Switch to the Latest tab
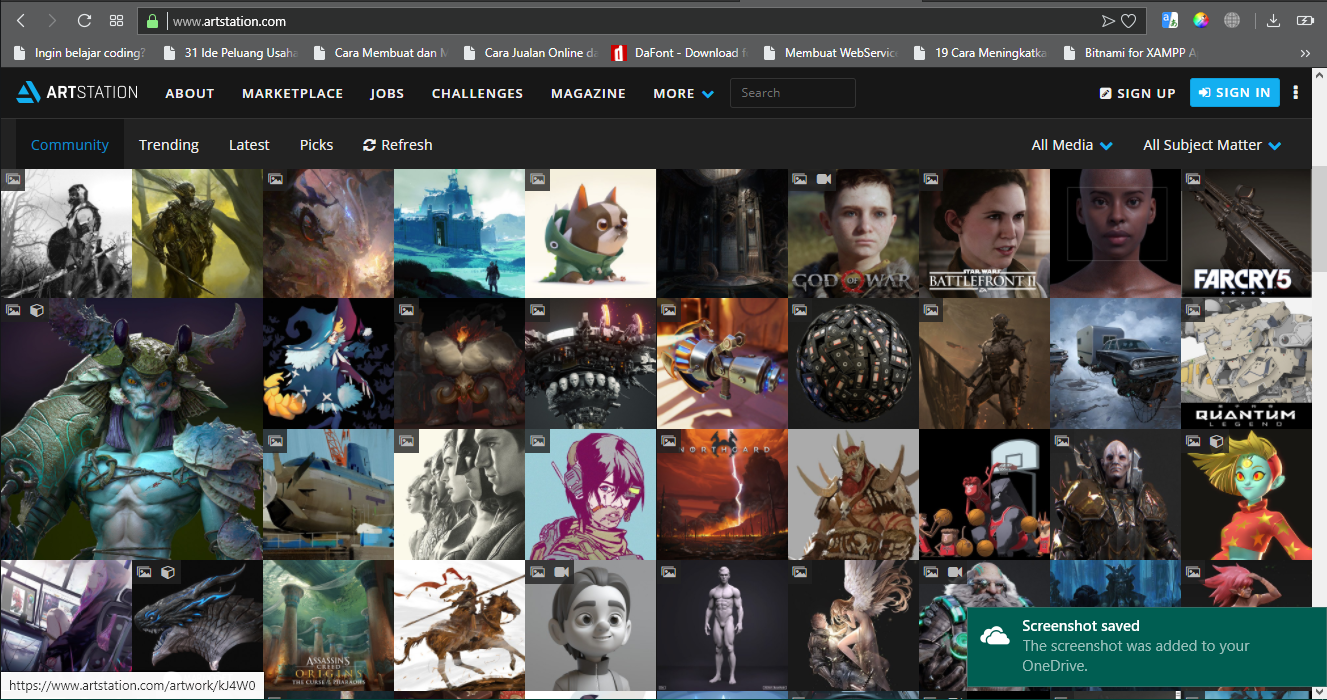Viewport: 1327px width, 700px height. pos(249,145)
